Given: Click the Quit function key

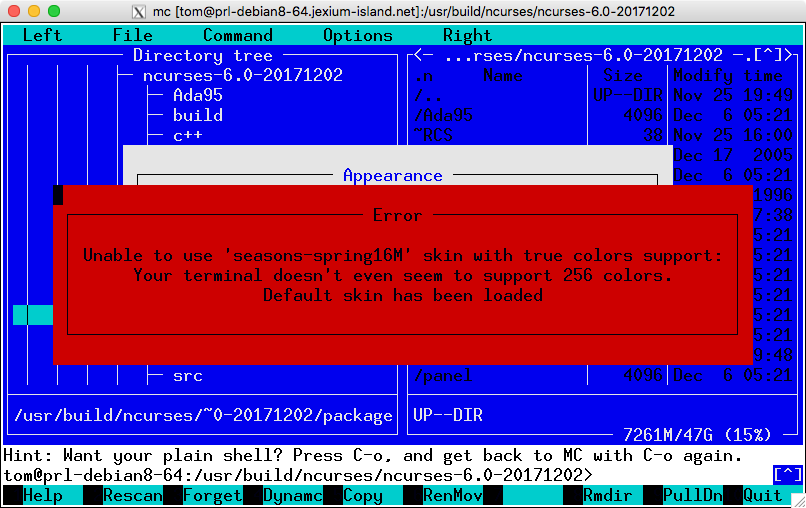Looking at the screenshot, I should click(x=763, y=496).
